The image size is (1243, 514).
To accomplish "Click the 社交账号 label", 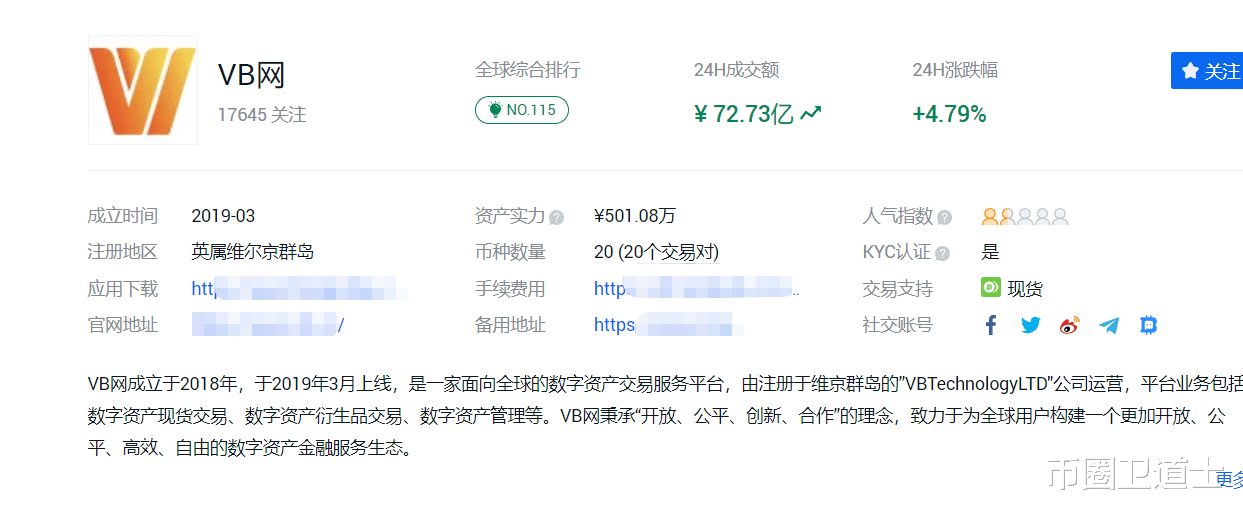I will click(897, 325).
